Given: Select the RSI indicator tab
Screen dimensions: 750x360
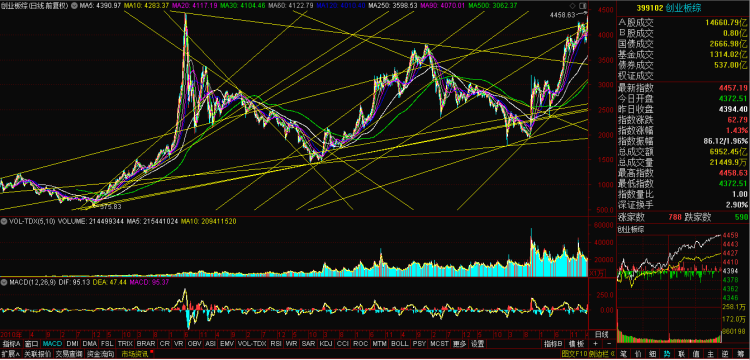Looking at the screenshot, I should coord(276,344).
